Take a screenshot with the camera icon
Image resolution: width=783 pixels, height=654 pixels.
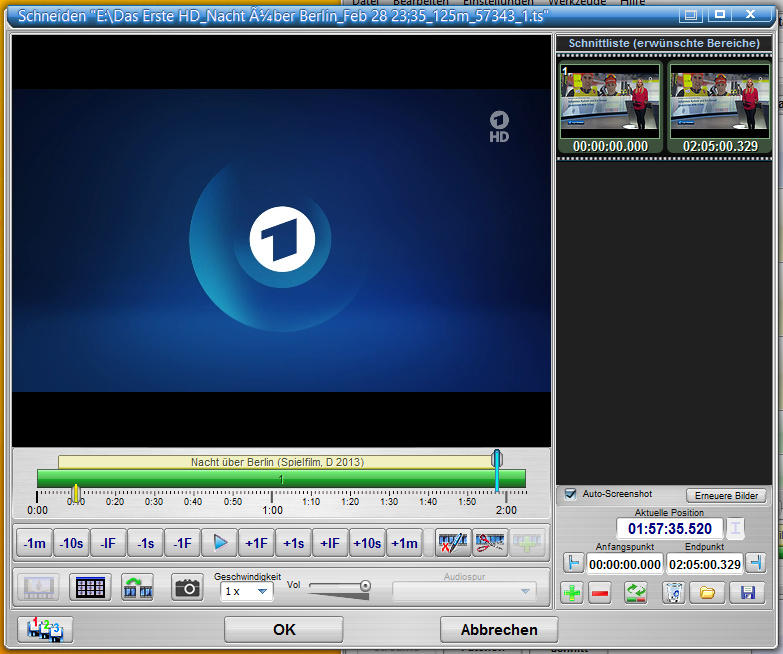click(186, 588)
